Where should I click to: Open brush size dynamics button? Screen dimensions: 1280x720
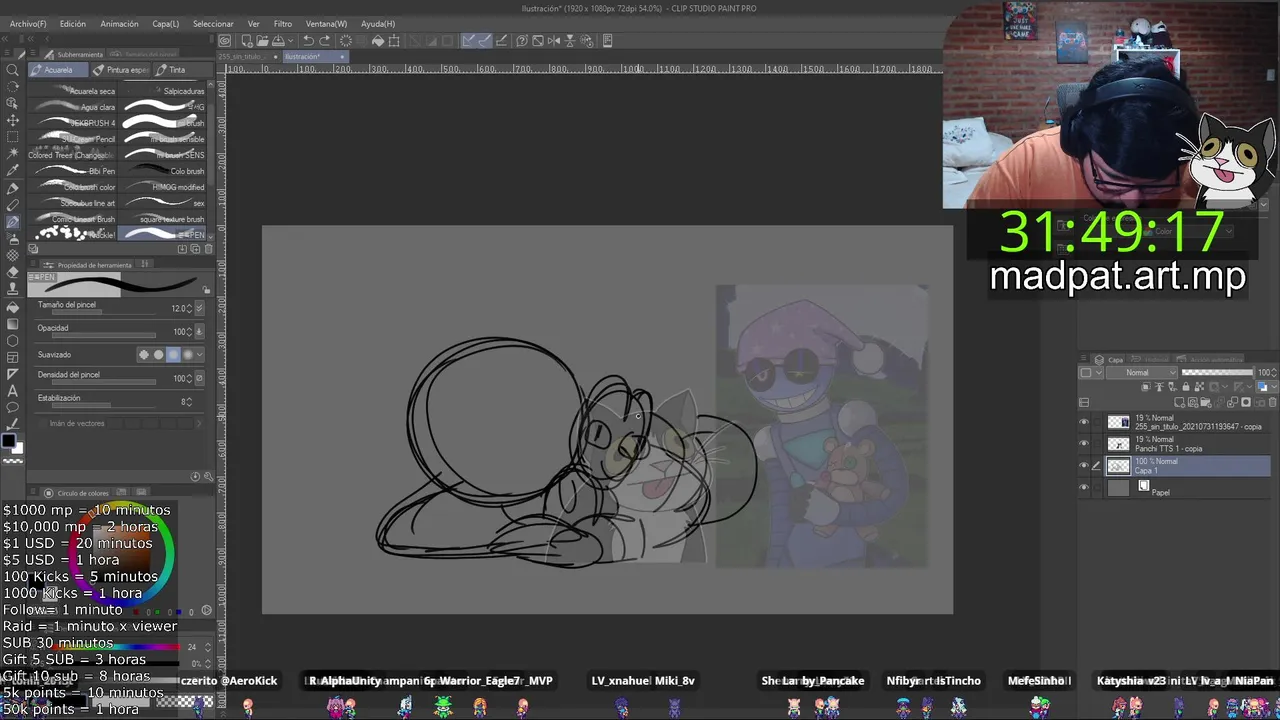pos(200,308)
